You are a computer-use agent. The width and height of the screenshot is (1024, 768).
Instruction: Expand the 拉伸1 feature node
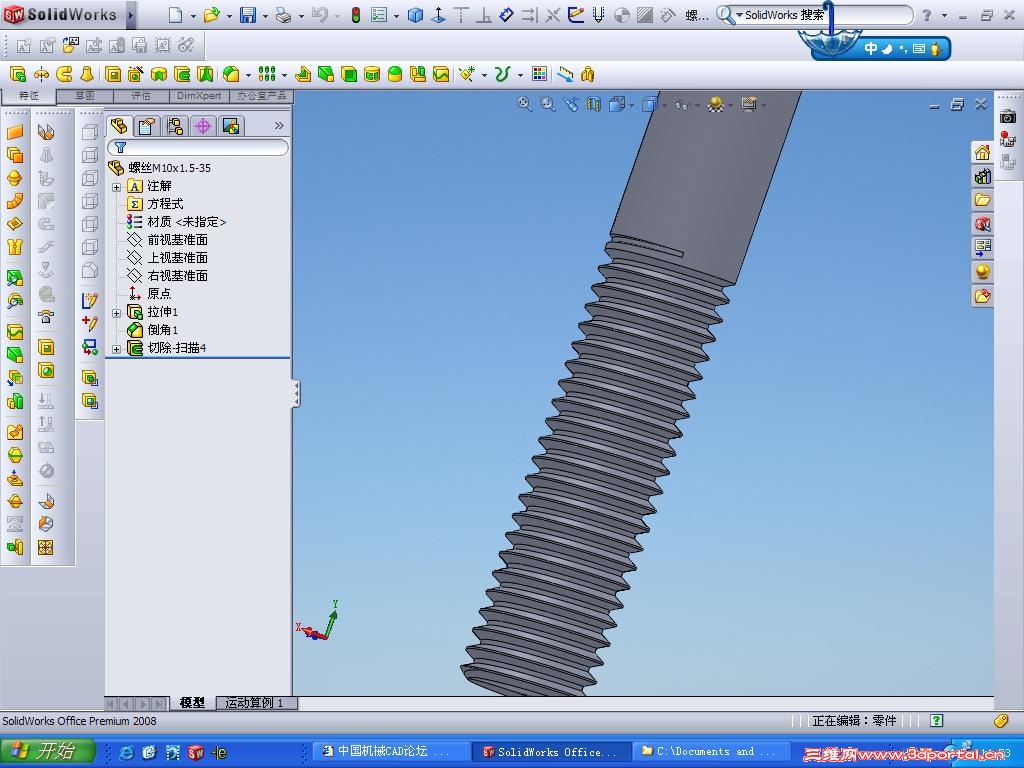tap(116, 313)
